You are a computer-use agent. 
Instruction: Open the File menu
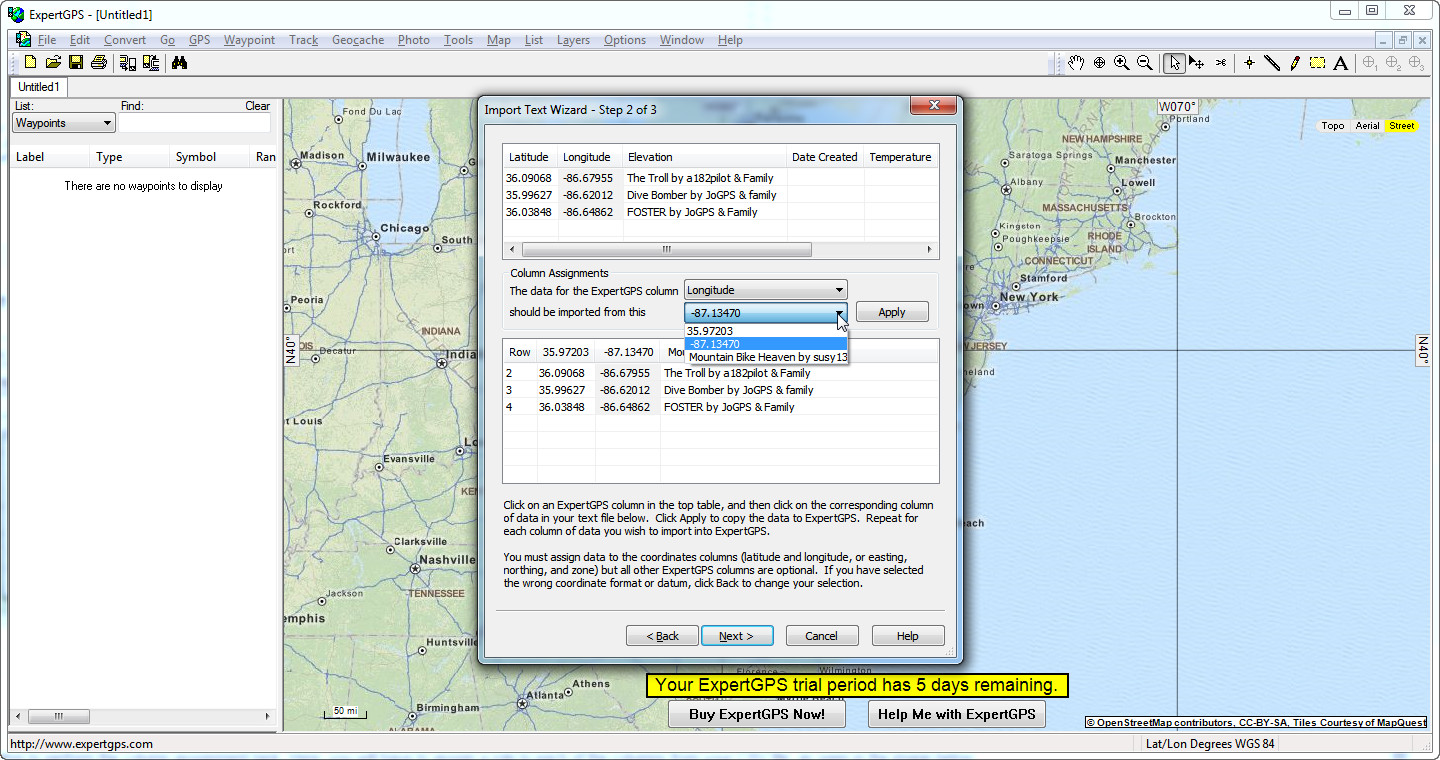47,40
